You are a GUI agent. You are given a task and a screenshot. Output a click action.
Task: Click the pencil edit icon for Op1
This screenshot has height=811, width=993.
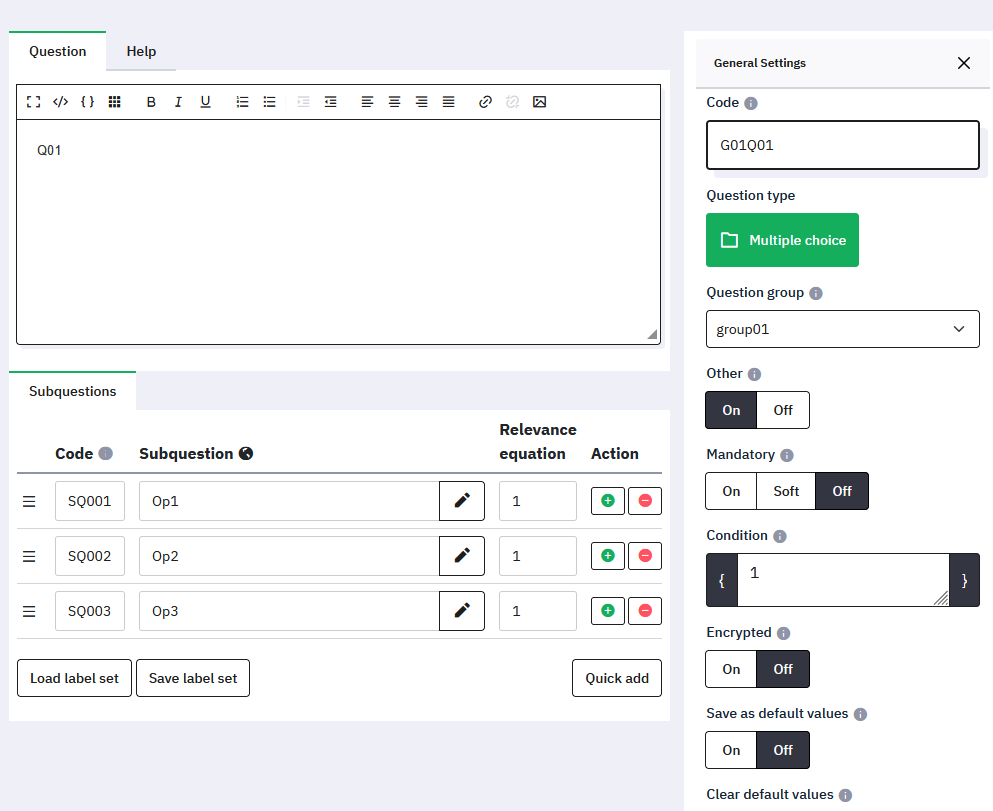pyautogui.click(x=461, y=501)
